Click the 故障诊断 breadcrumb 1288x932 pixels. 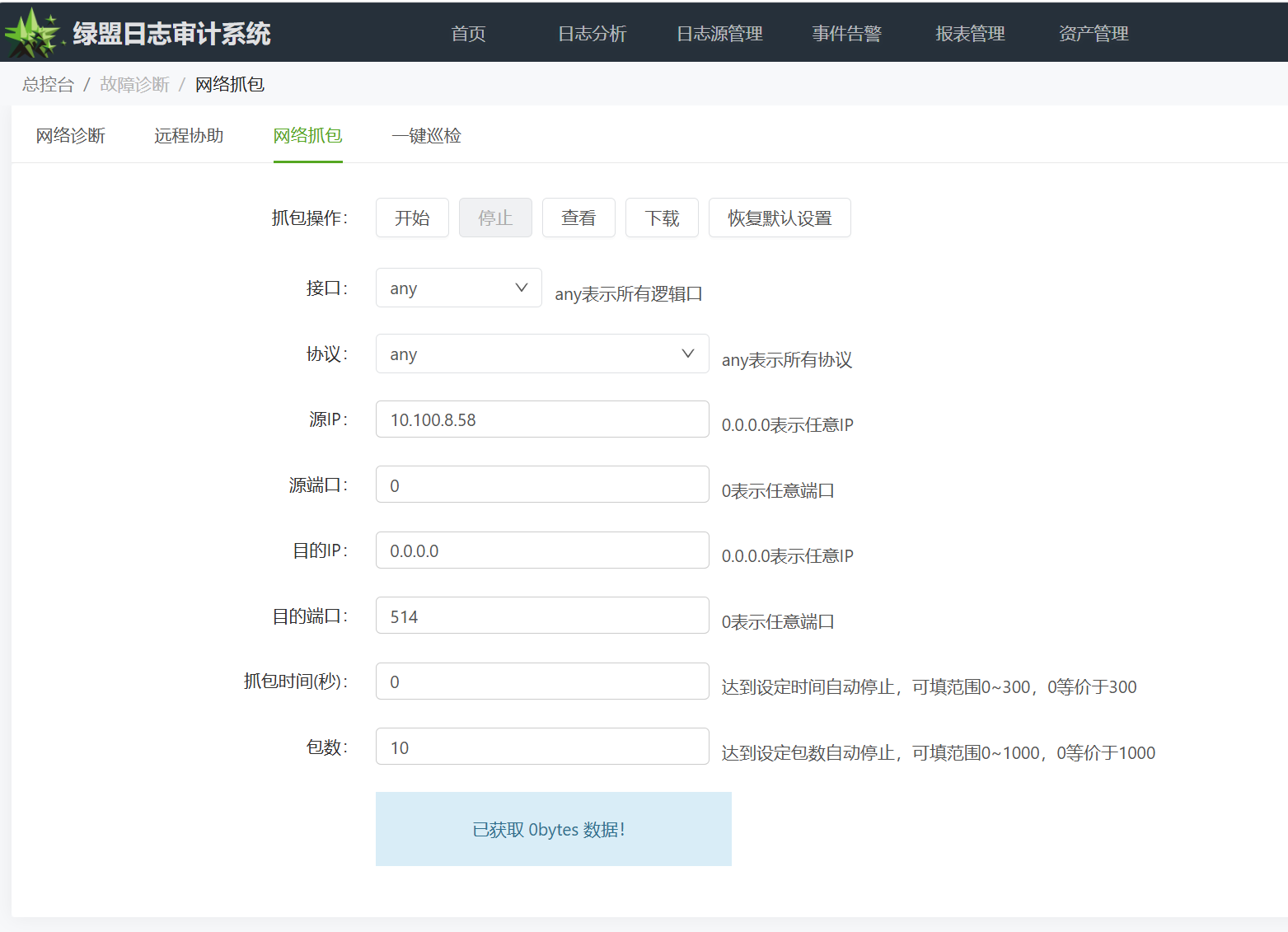pyautogui.click(x=134, y=85)
